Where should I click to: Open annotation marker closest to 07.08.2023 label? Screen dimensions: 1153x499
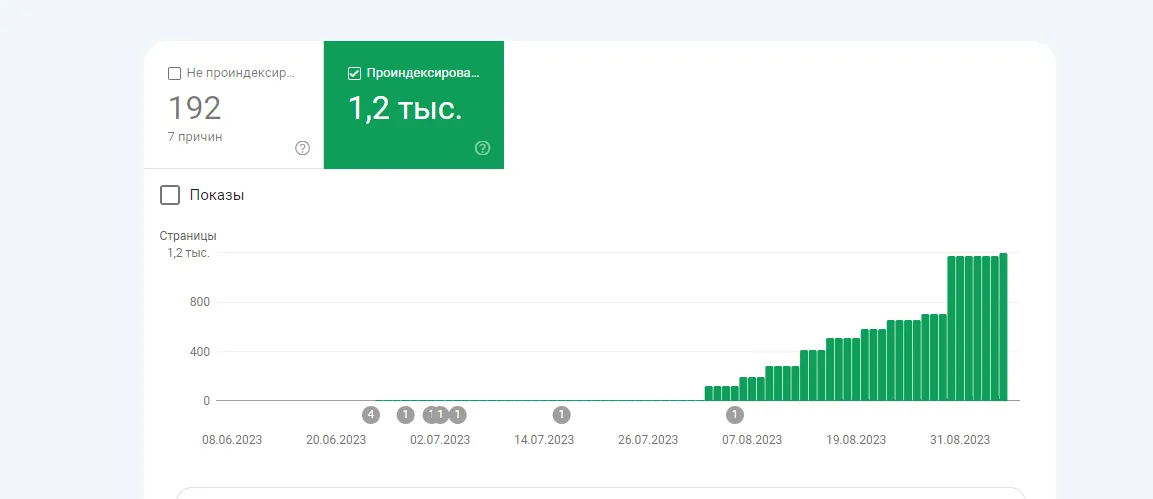tap(735, 415)
